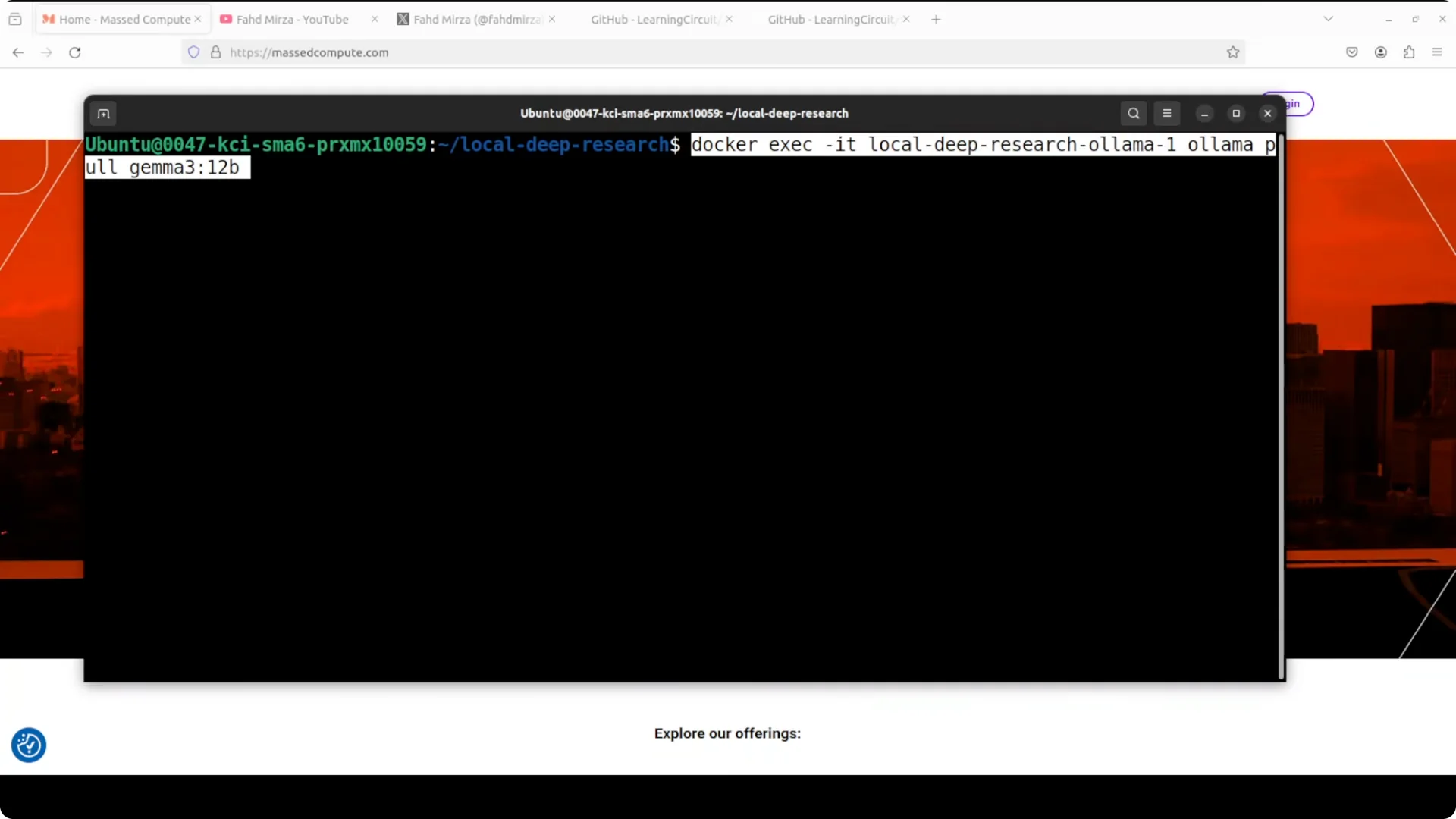Click the terminal vertical scrollbar
Viewport: 1456px width, 819px height.
click(1281, 406)
